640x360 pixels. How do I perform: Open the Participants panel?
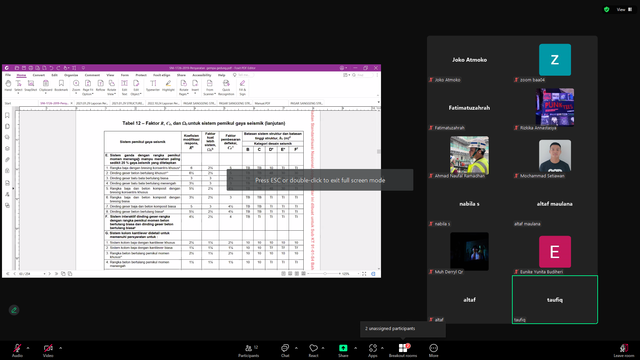(x=249, y=350)
